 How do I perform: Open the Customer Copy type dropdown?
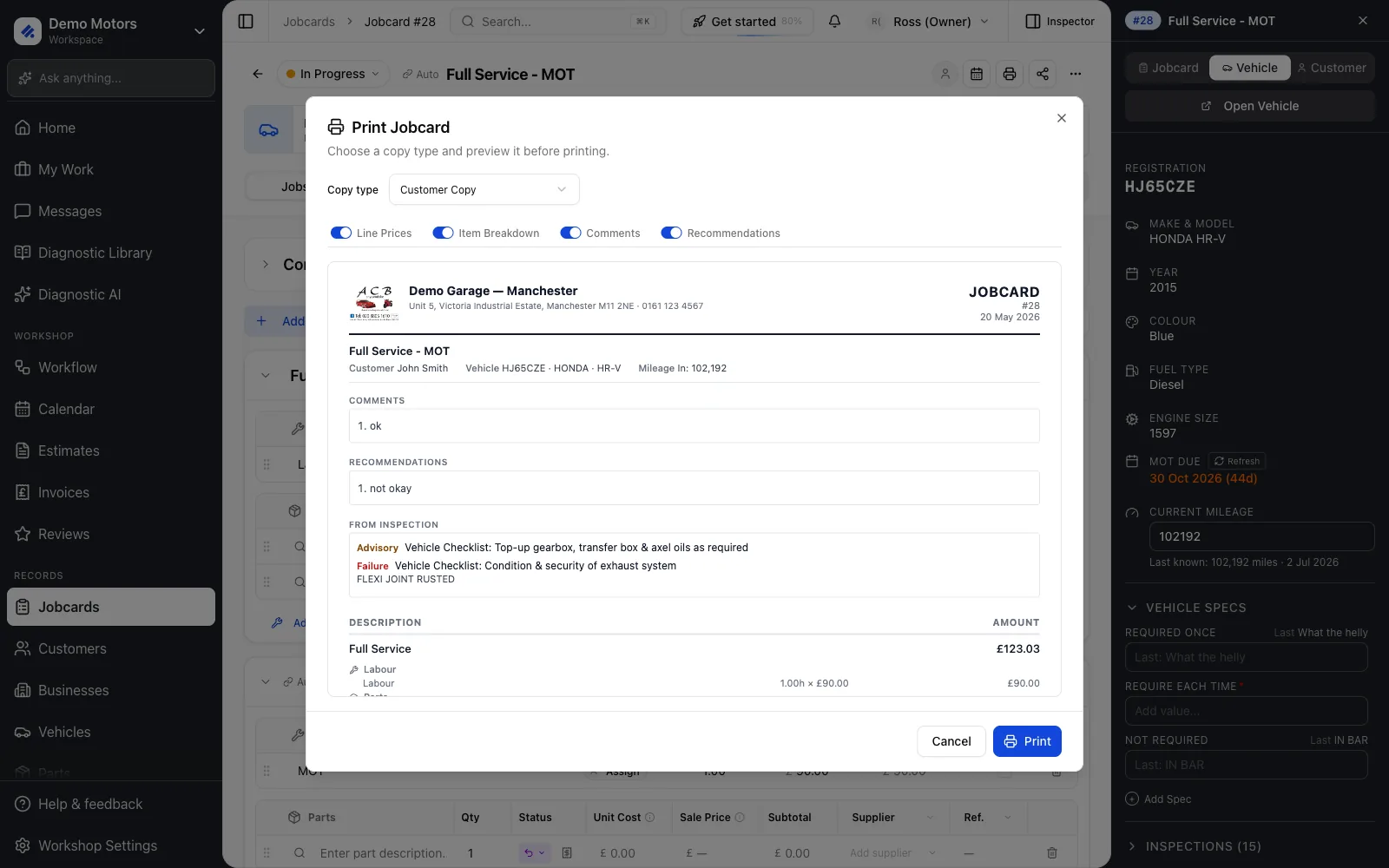[x=484, y=189]
